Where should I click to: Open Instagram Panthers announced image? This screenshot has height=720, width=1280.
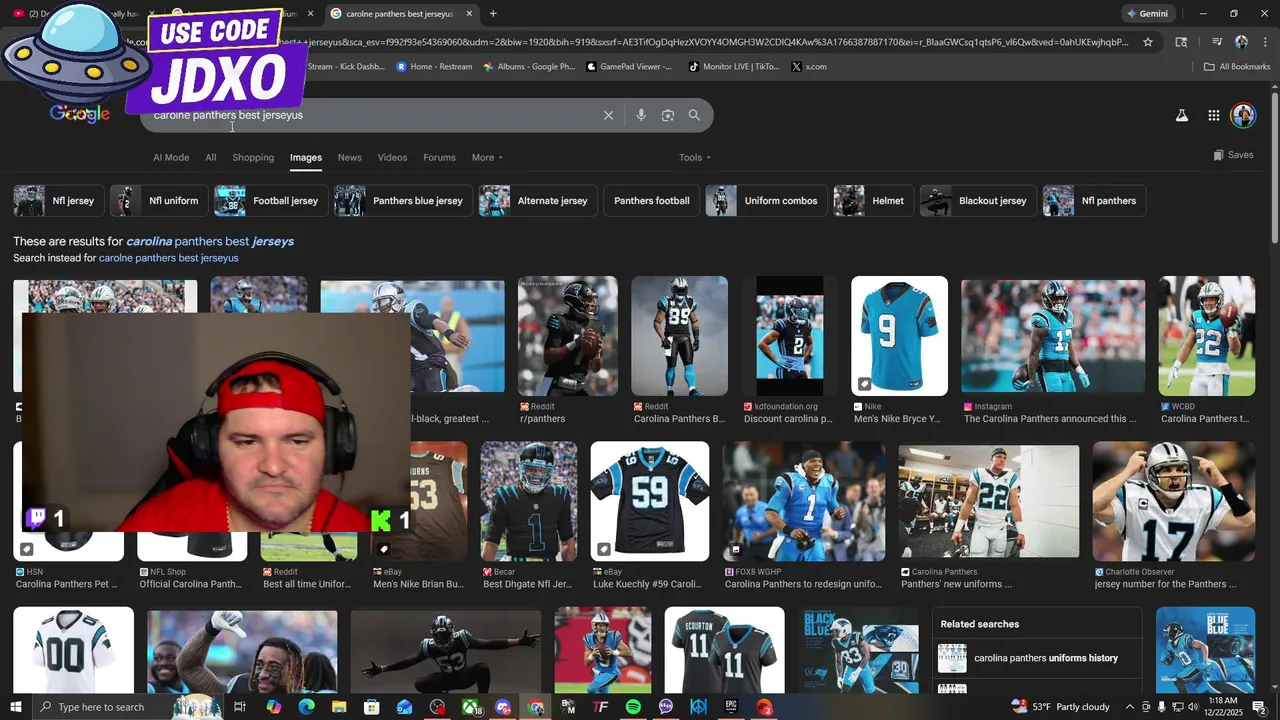(x=1053, y=336)
